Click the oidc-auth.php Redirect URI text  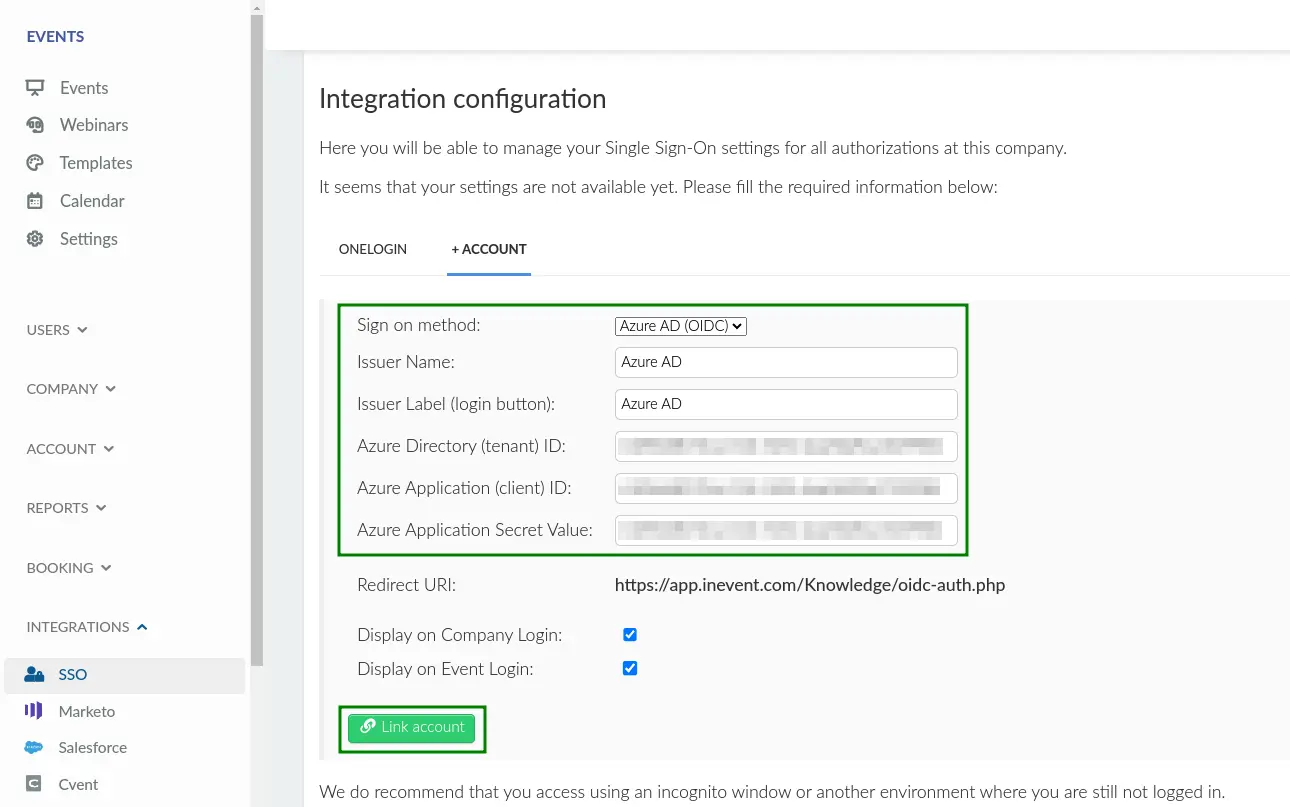(x=810, y=585)
